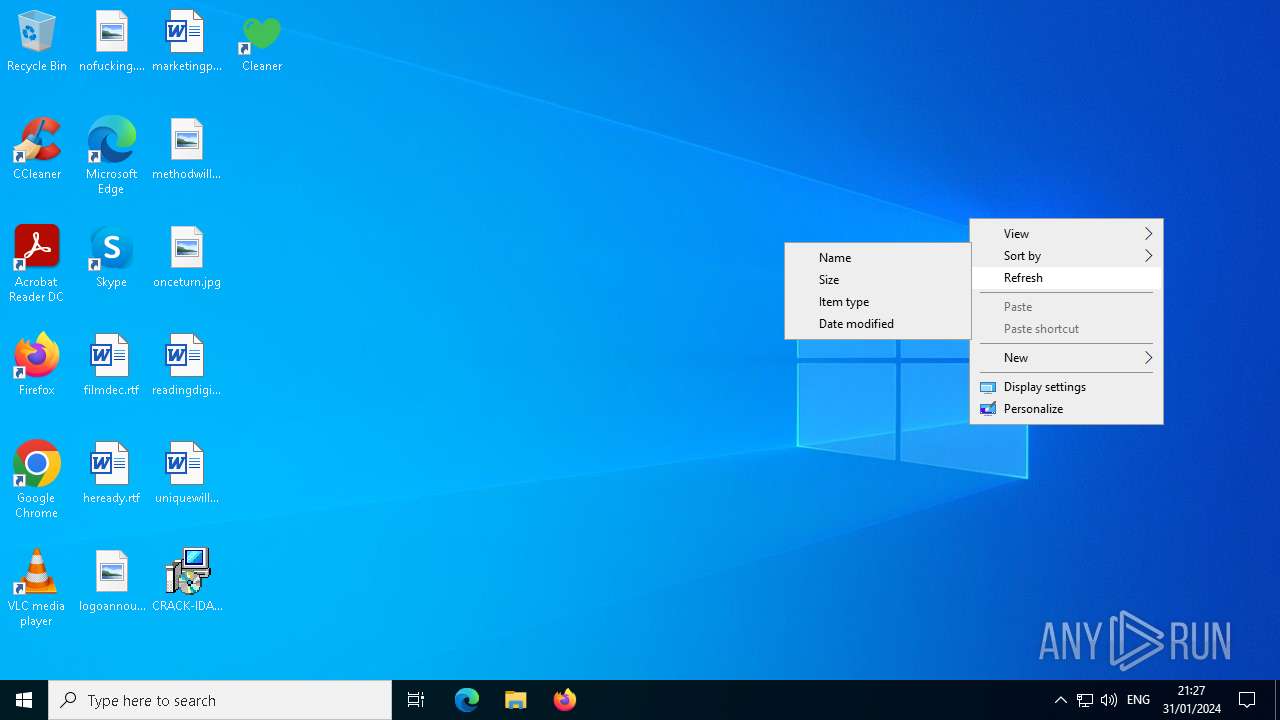The width and height of the screenshot is (1280, 720).
Task: Click the ENG language indicator
Action: point(1138,700)
